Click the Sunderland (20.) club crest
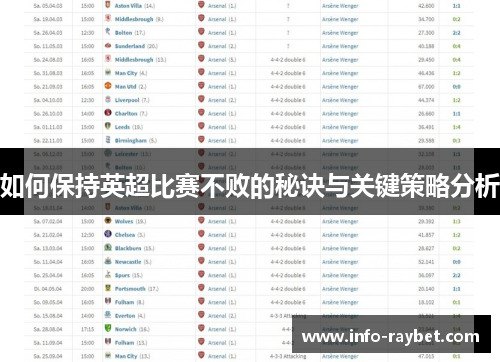 pyautogui.click(x=108, y=45)
